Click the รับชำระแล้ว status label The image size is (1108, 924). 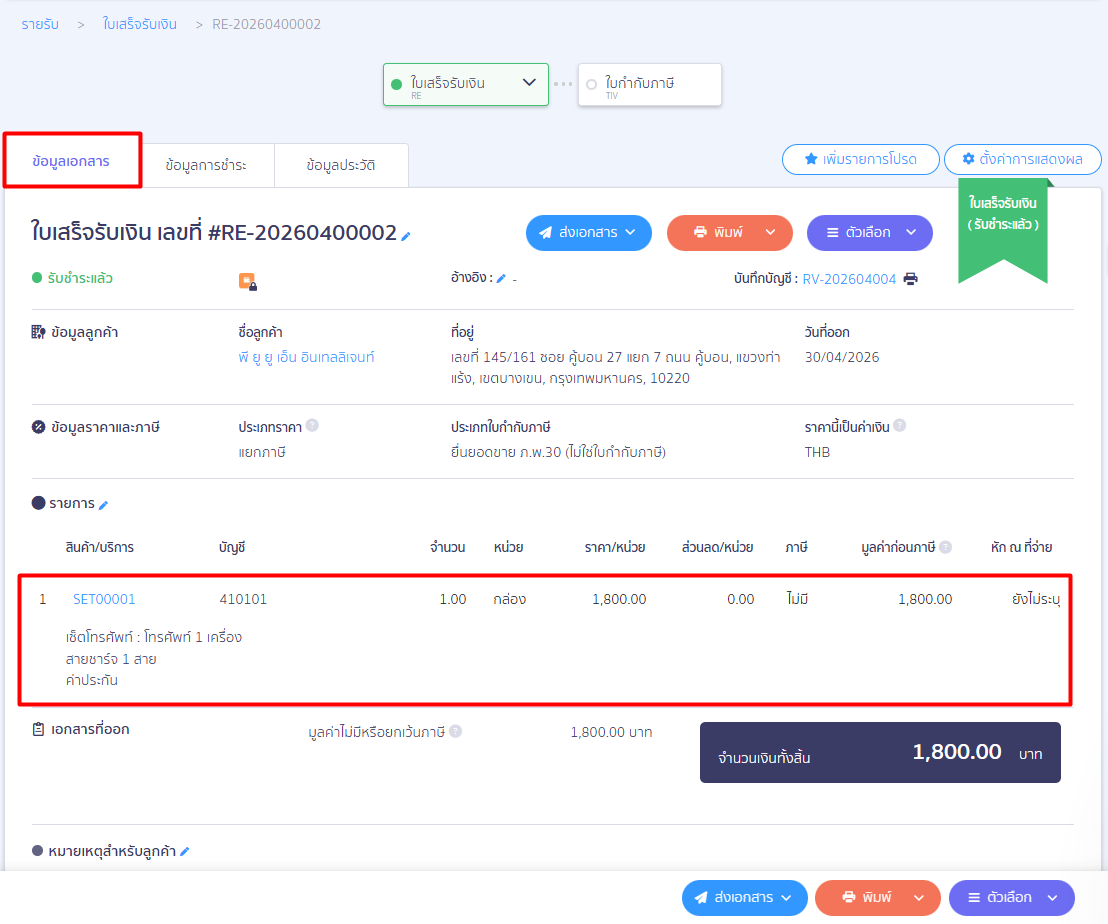[x=80, y=278]
